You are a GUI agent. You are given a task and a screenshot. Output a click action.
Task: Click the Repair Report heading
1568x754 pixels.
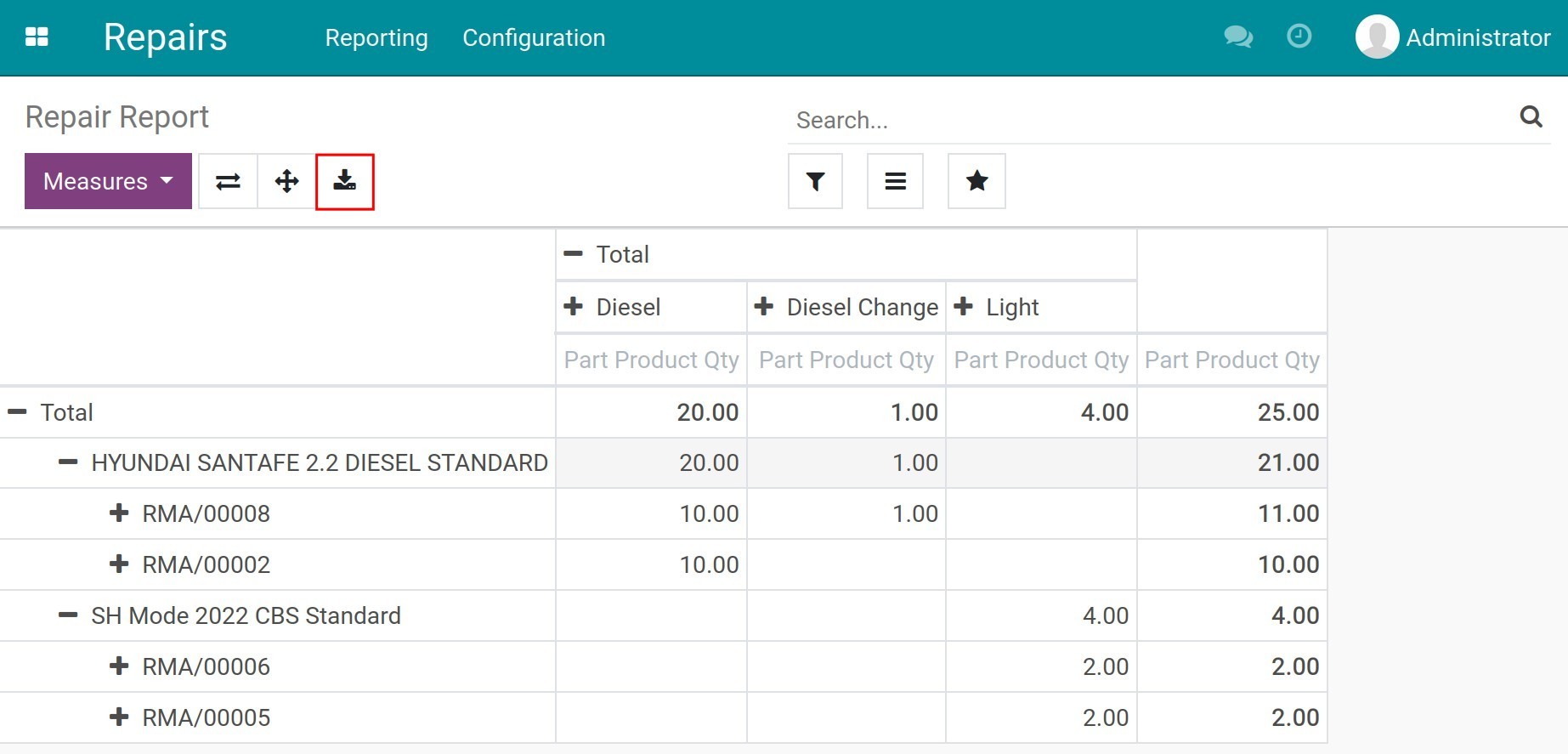point(117,116)
